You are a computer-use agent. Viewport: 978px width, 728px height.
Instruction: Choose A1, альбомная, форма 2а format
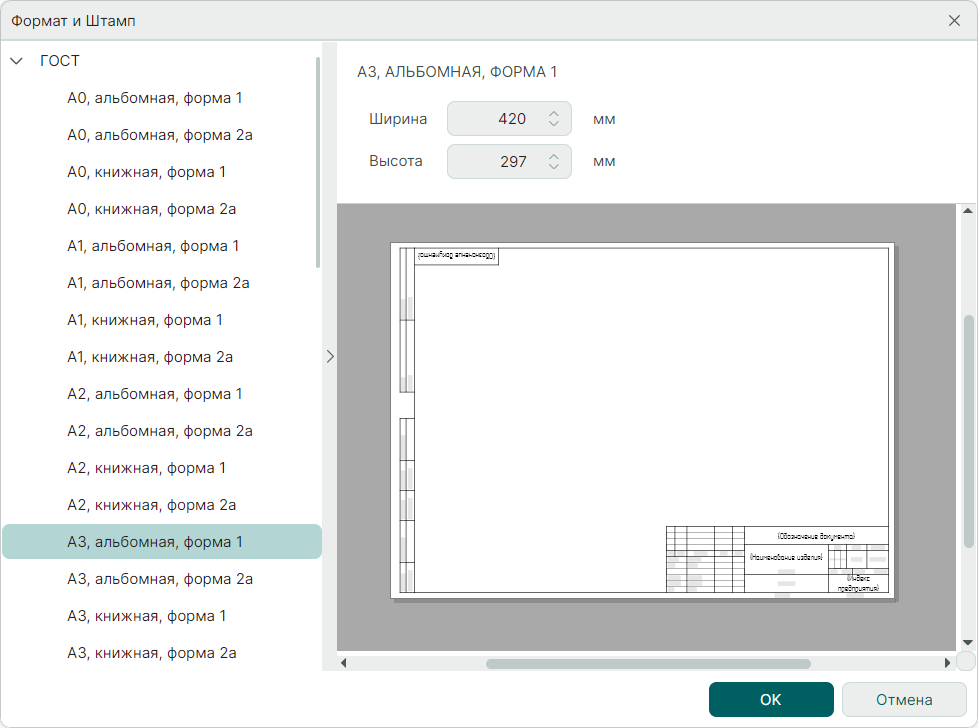tap(158, 283)
